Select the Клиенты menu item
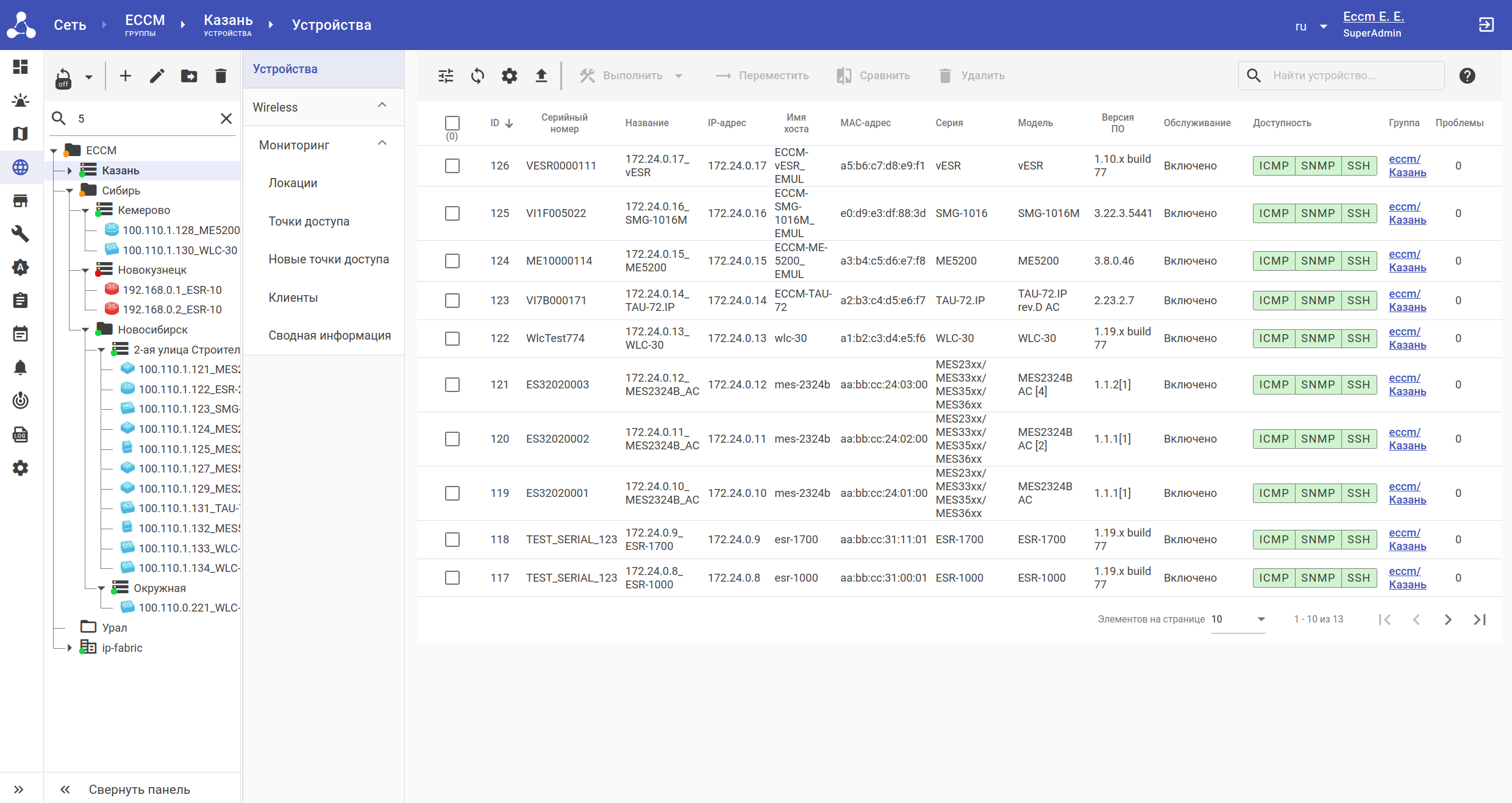This screenshot has width=1512, height=803. 293,298
